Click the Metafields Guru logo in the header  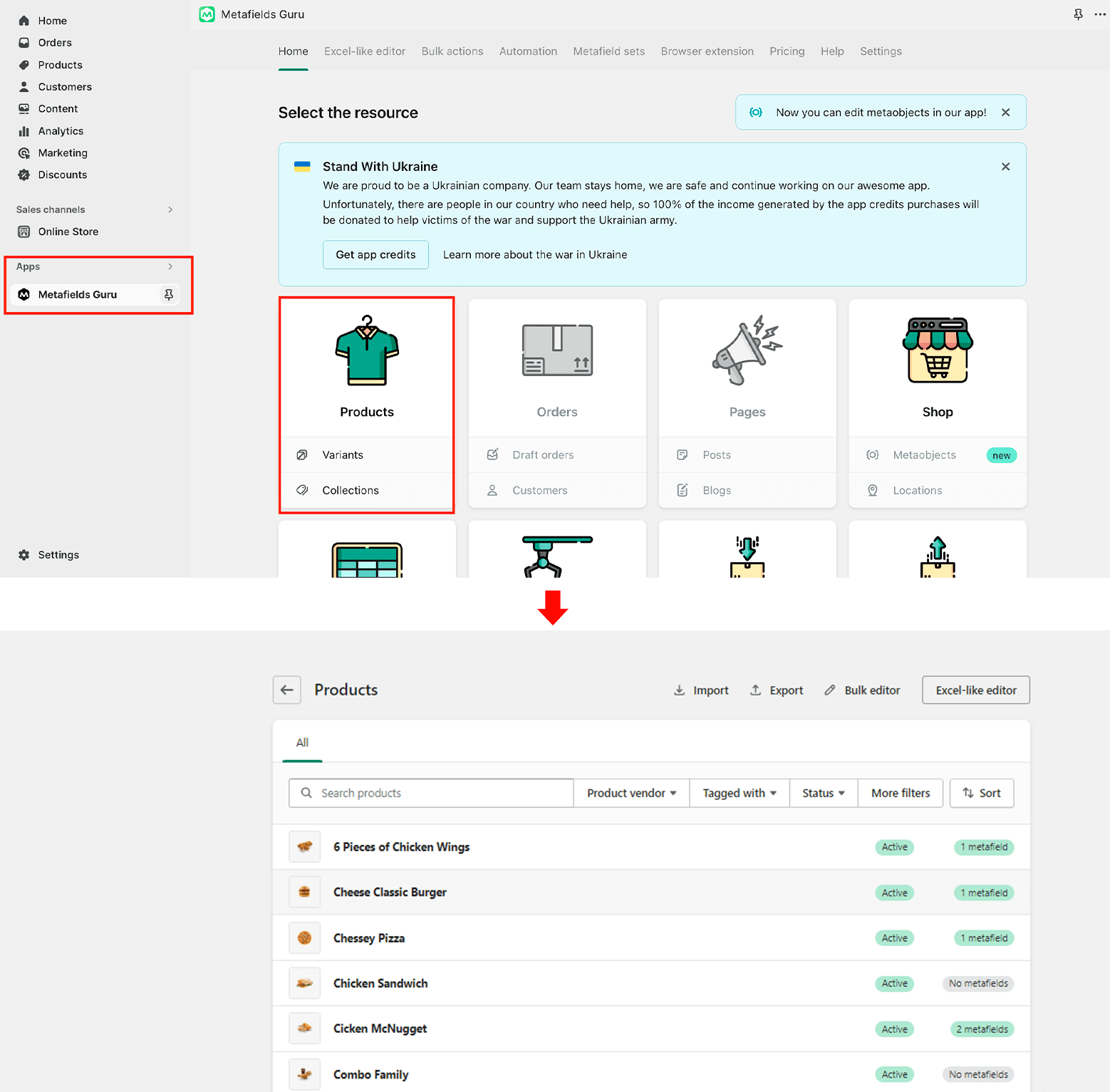click(207, 14)
